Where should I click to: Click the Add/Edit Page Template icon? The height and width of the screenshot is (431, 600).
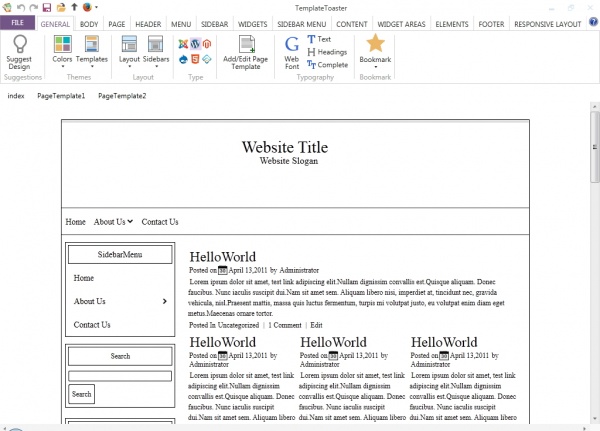coord(244,45)
